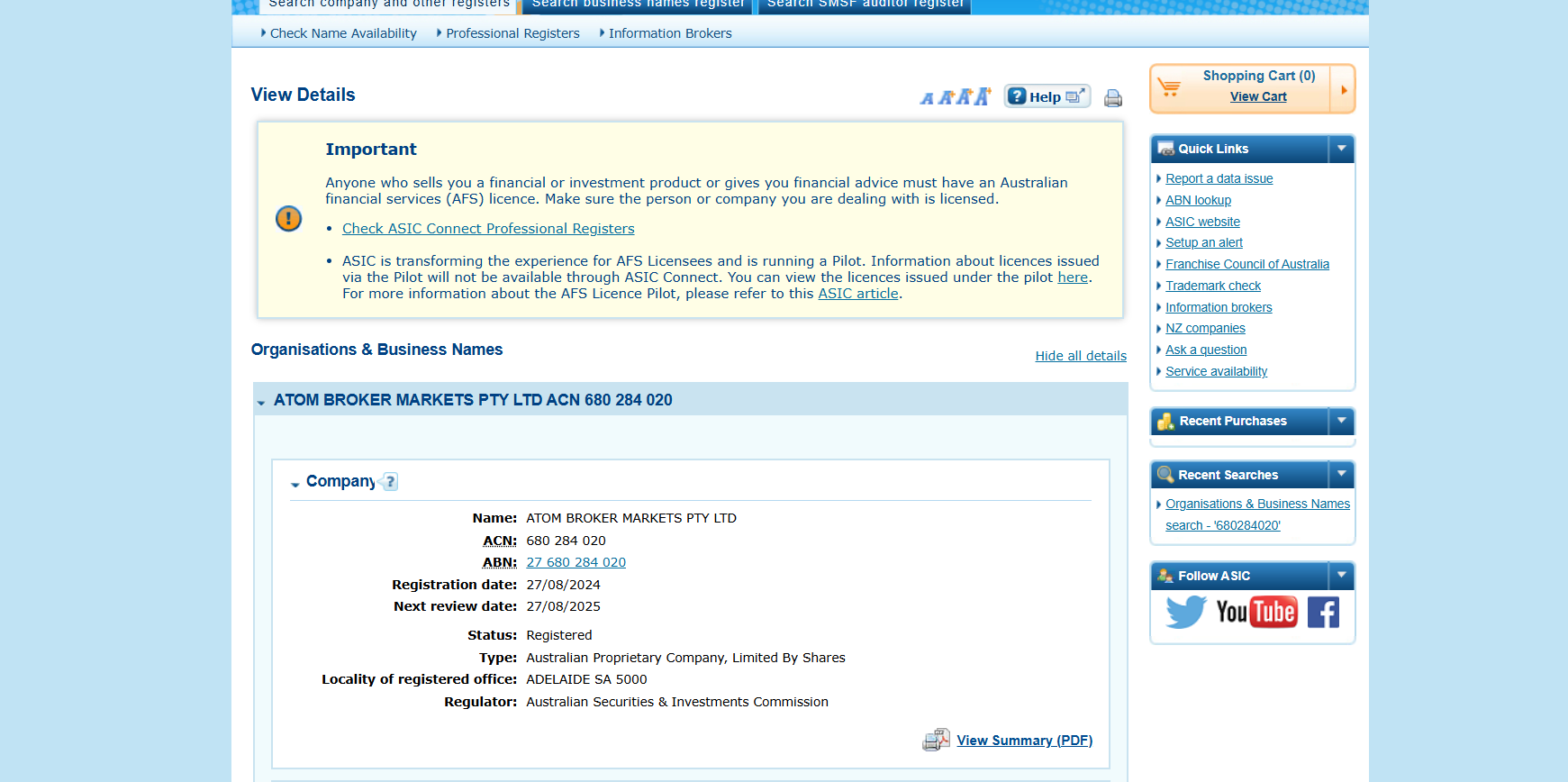Image resolution: width=1568 pixels, height=782 pixels.
Task: Click Hide all details
Action: click(x=1081, y=356)
